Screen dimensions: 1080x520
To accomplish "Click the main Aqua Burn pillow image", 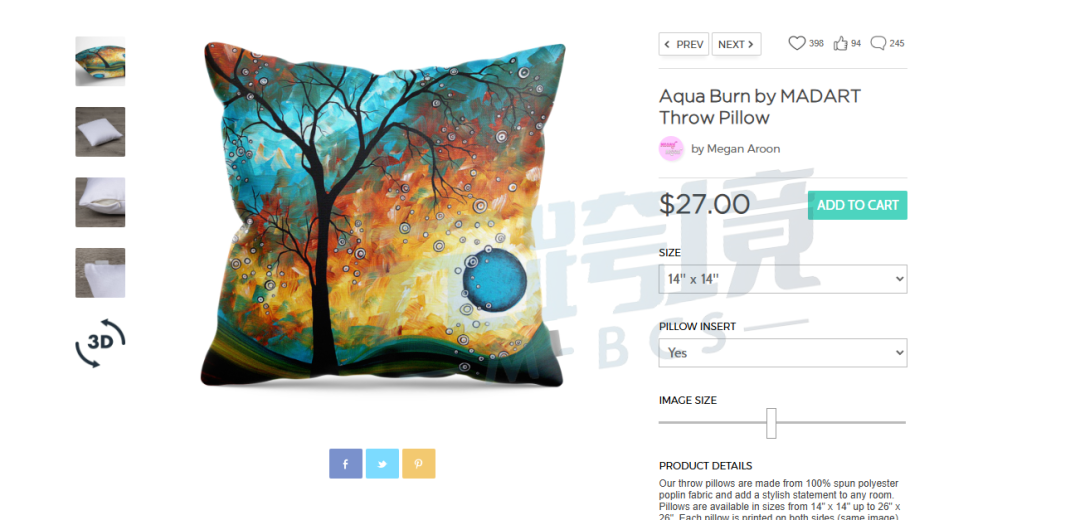I will pyautogui.click(x=383, y=215).
